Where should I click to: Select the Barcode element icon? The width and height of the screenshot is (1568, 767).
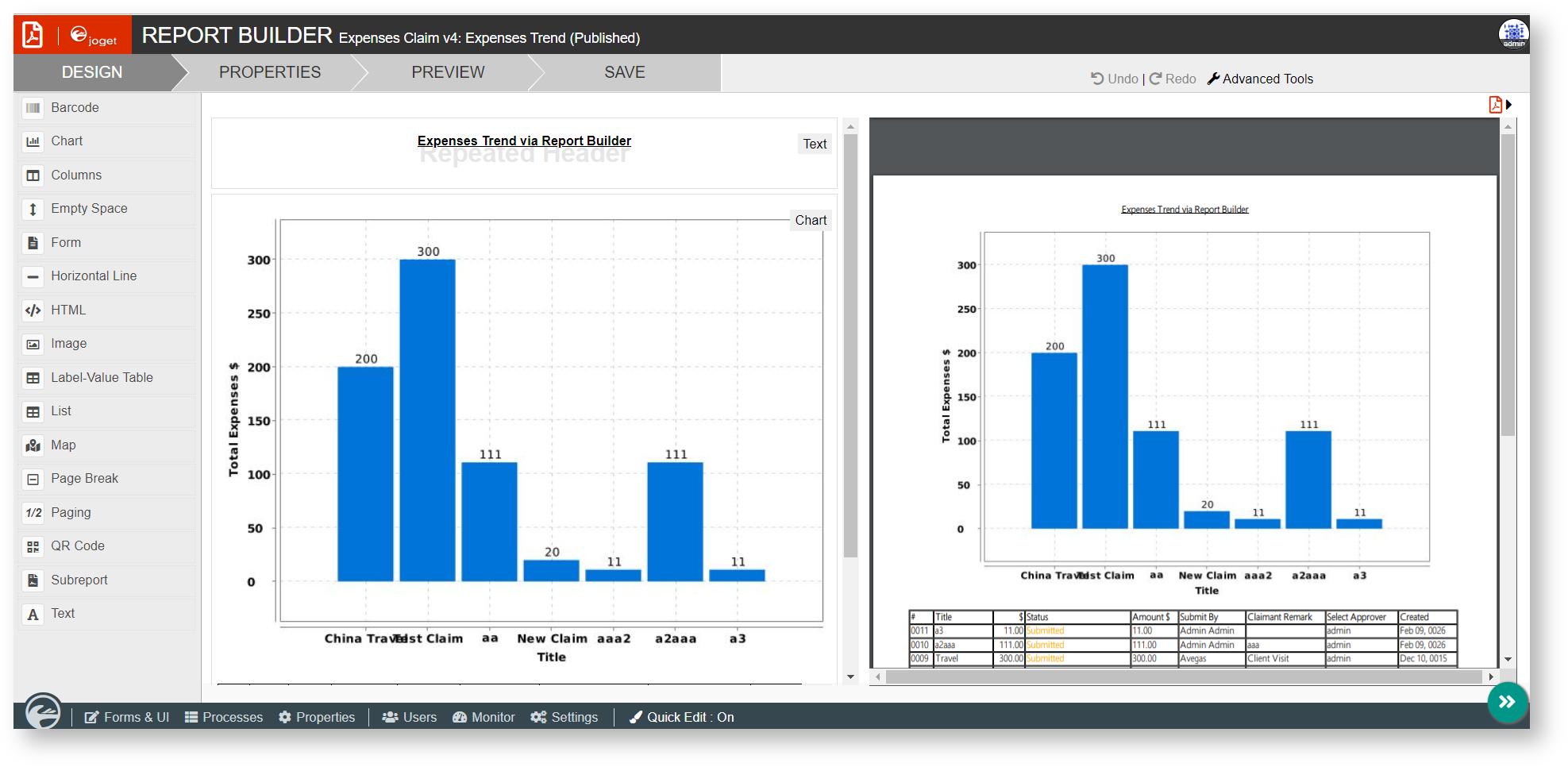33,108
